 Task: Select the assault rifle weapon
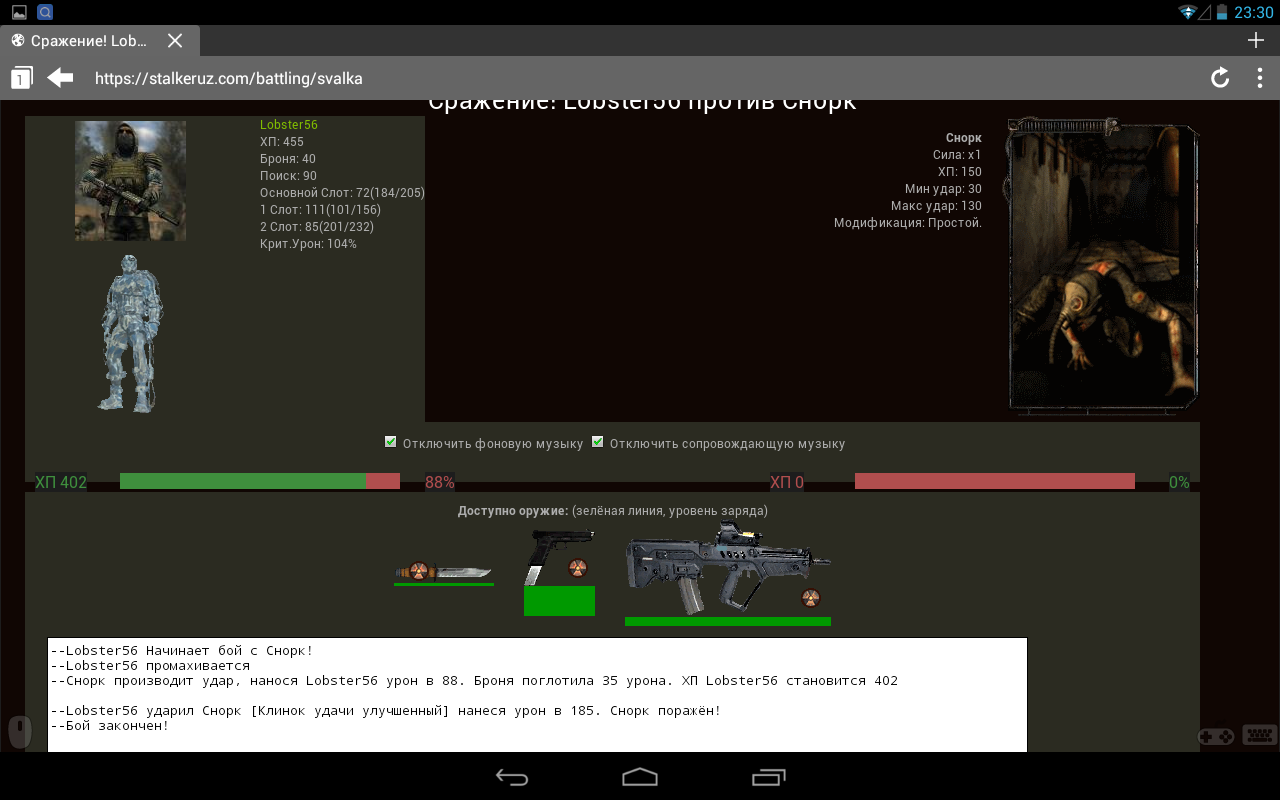click(727, 570)
